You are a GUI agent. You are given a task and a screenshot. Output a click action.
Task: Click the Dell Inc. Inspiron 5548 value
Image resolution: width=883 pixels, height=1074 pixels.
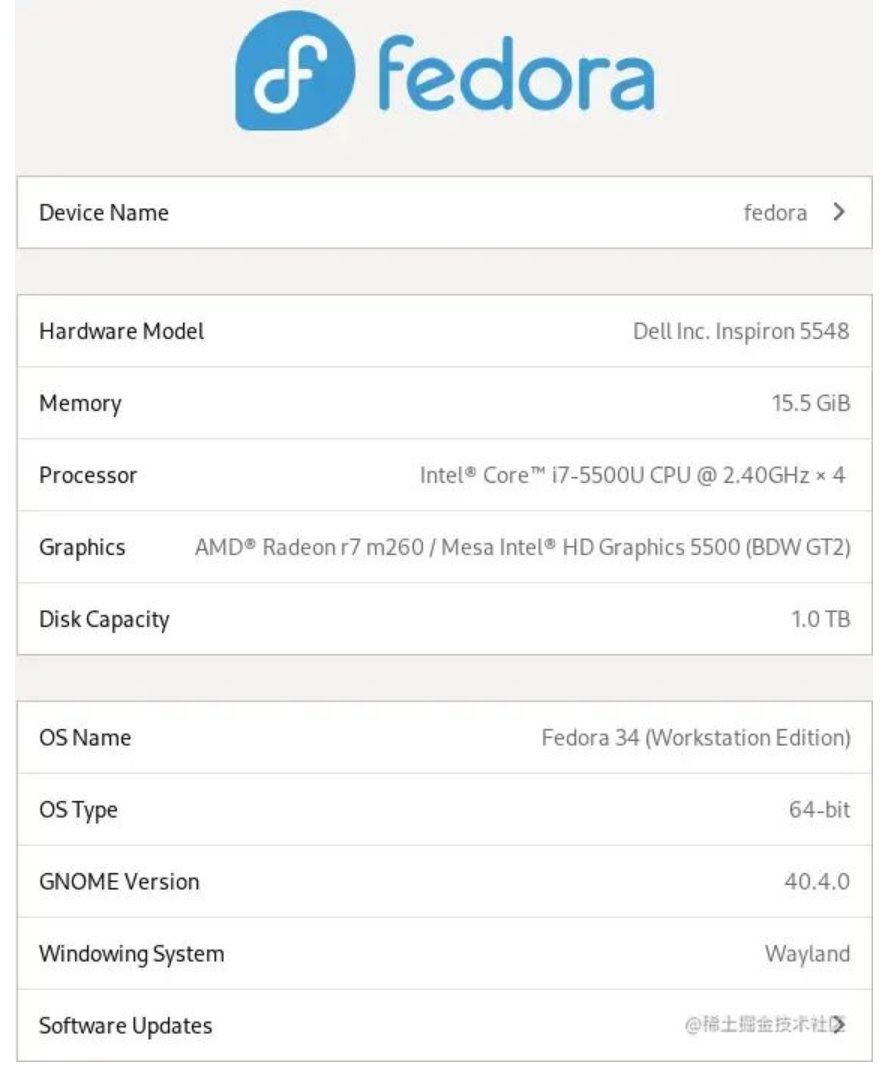pyautogui.click(x=741, y=332)
